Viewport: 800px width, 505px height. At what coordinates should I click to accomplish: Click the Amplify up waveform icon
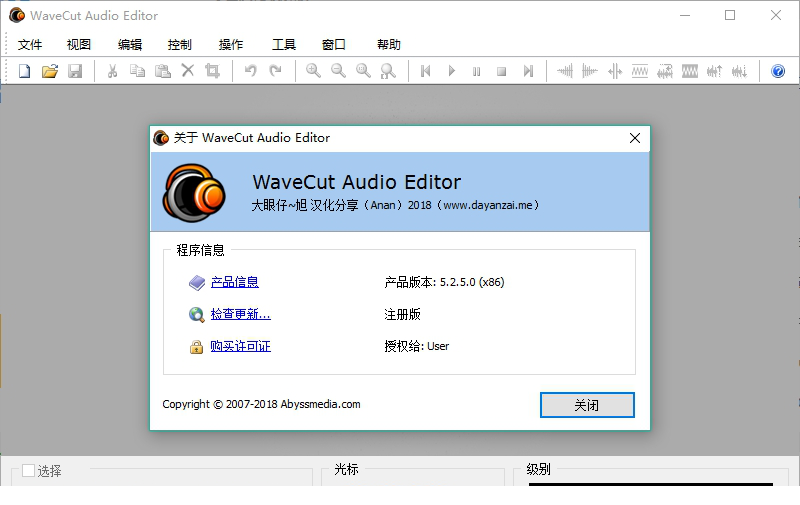coord(714,71)
